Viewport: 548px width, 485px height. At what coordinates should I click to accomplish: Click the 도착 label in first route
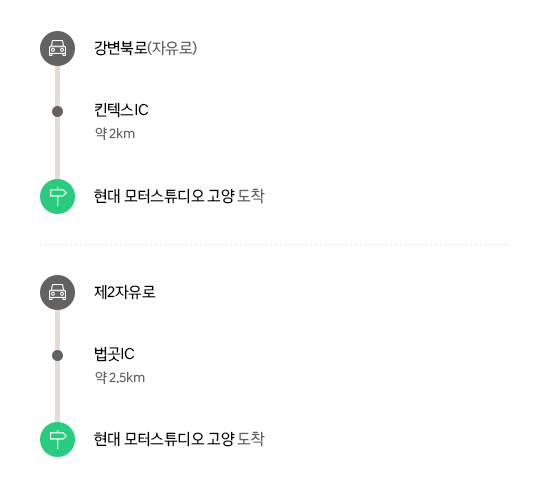click(251, 196)
